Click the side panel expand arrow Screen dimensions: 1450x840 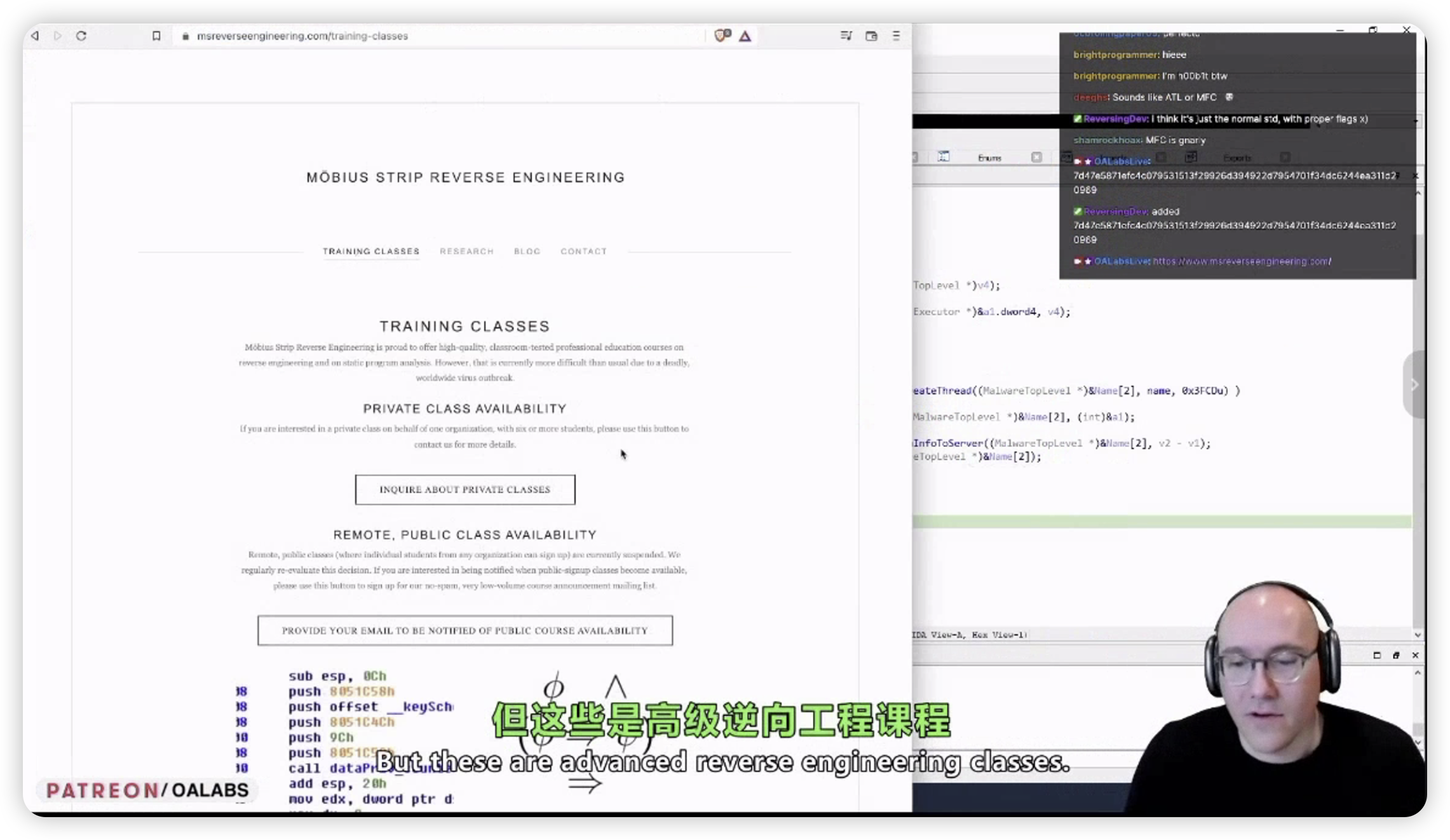click(x=1414, y=384)
